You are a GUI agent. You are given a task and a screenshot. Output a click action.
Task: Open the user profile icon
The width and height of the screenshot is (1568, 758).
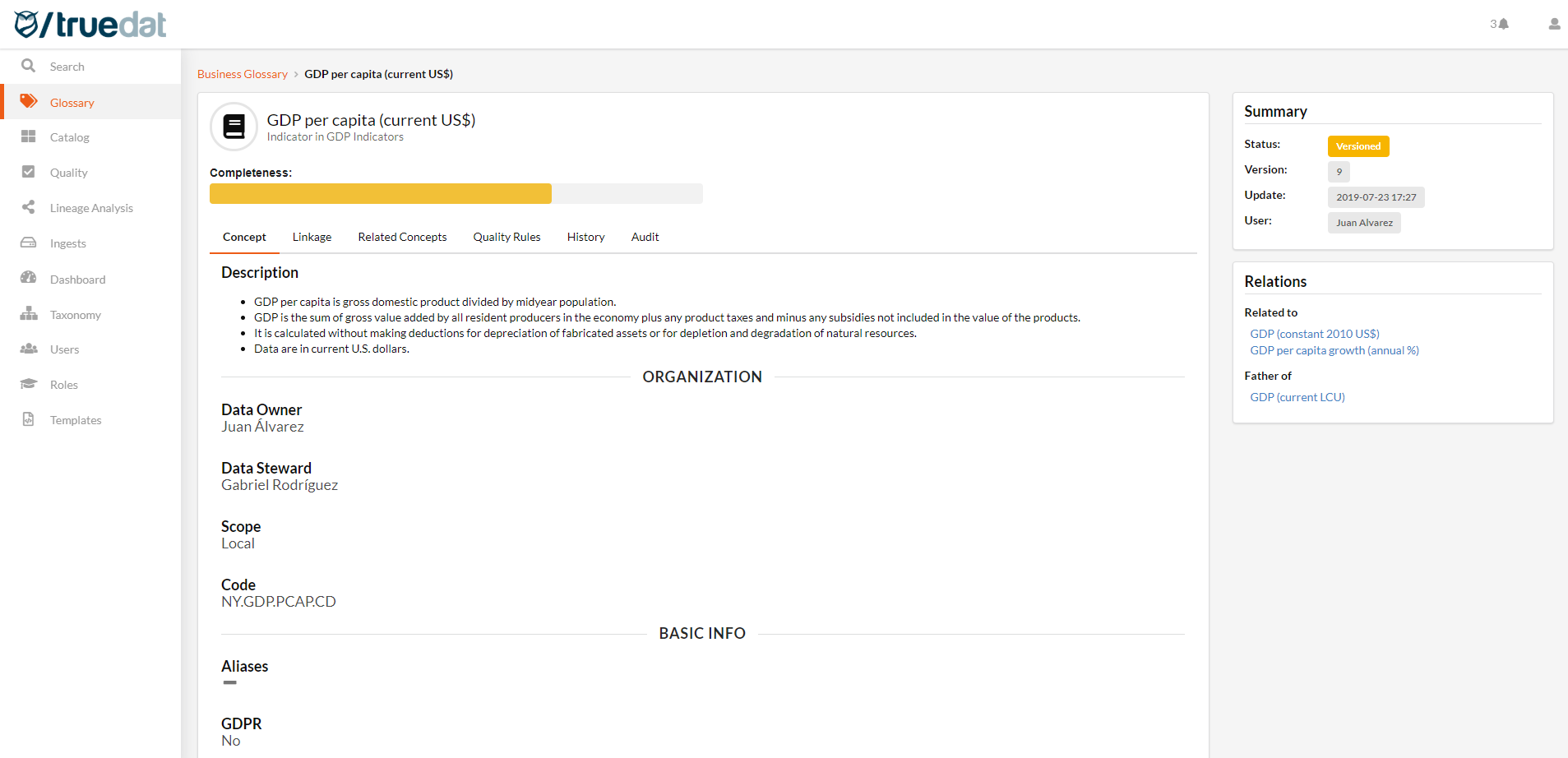pos(1553,24)
